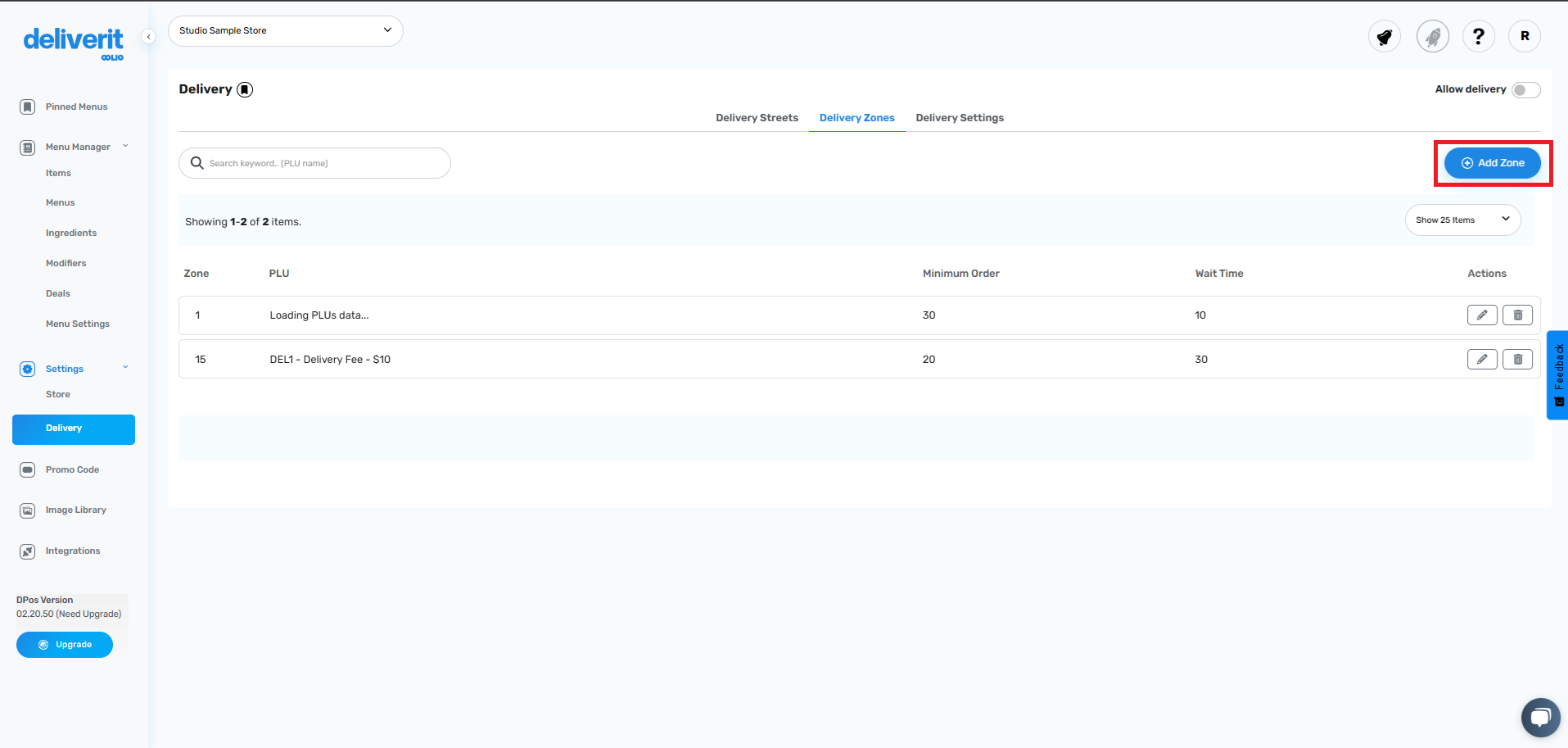Open Items in the sidebar menu
Screen dimensions: 1568x748
pyautogui.click(x=58, y=173)
